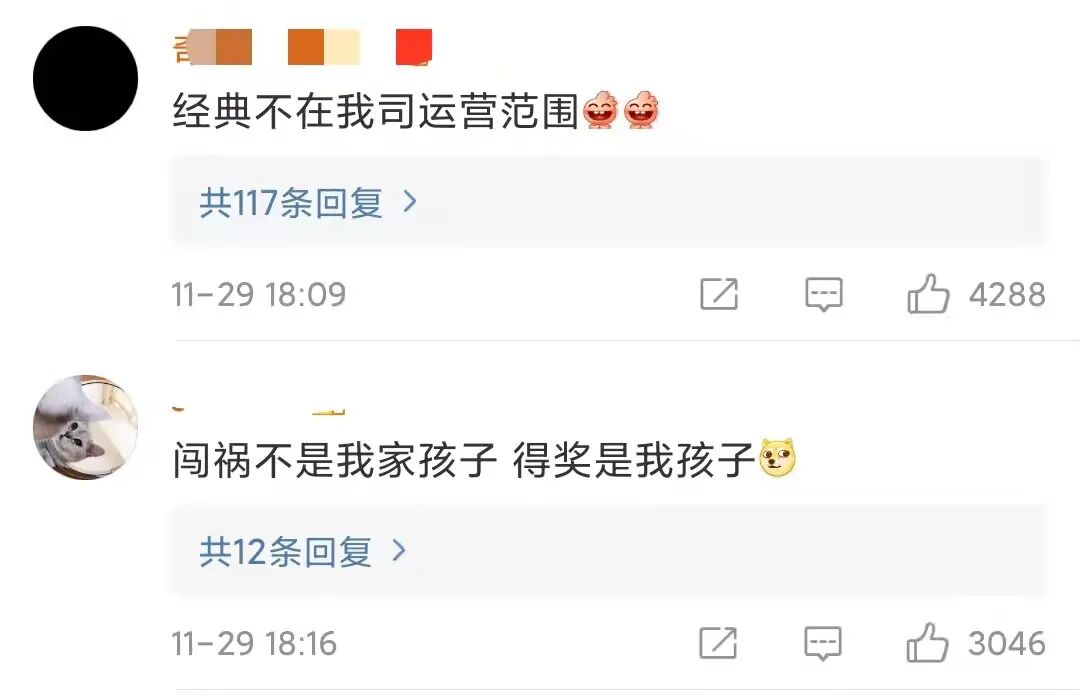Select the comment text 经典不在我司运营范围
Image resolution: width=1080 pixels, height=697 pixels.
pyautogui.click(x=376, y=112)
